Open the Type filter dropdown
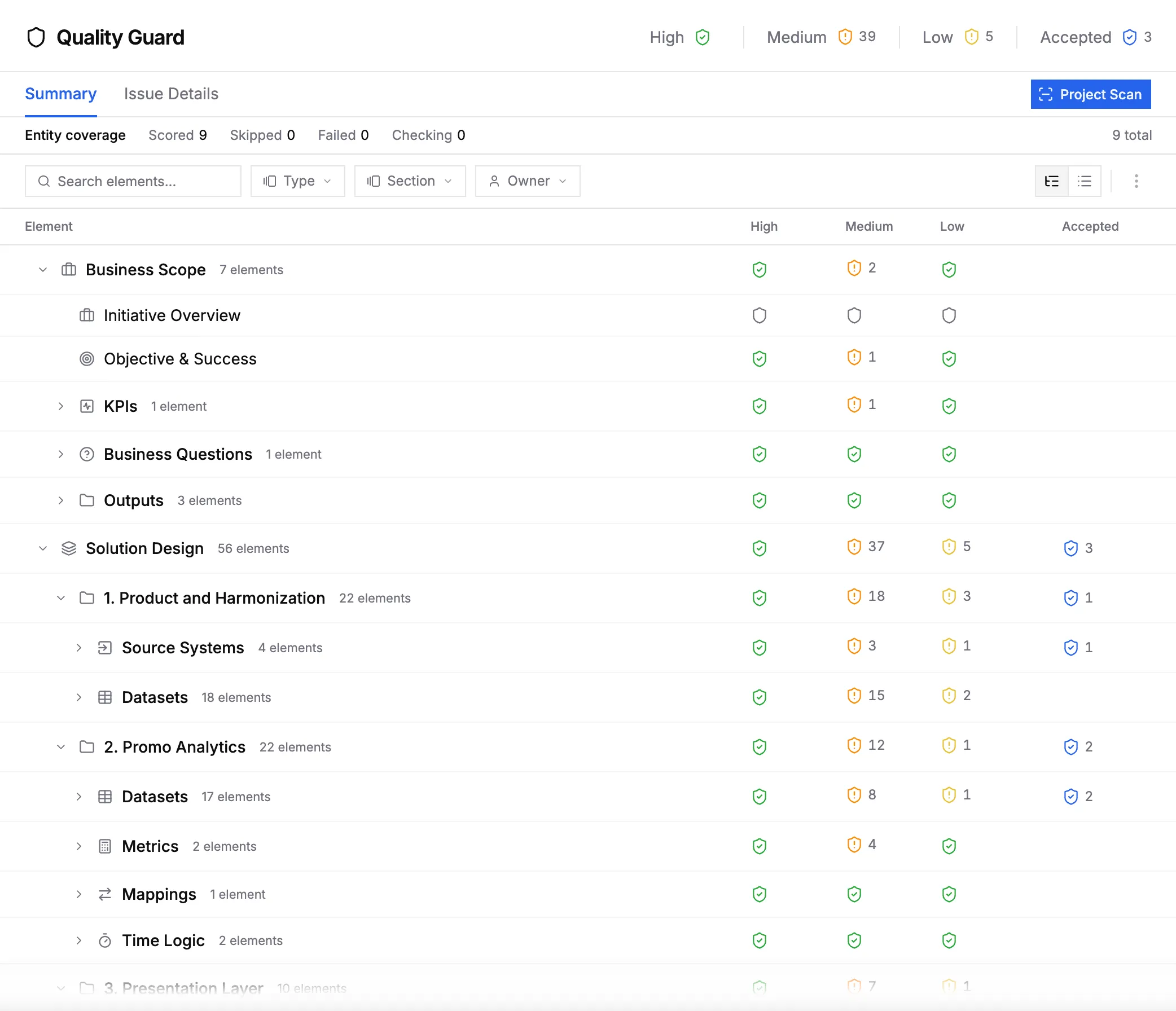The image size is (1176, 1011). [x=298, y=181]
